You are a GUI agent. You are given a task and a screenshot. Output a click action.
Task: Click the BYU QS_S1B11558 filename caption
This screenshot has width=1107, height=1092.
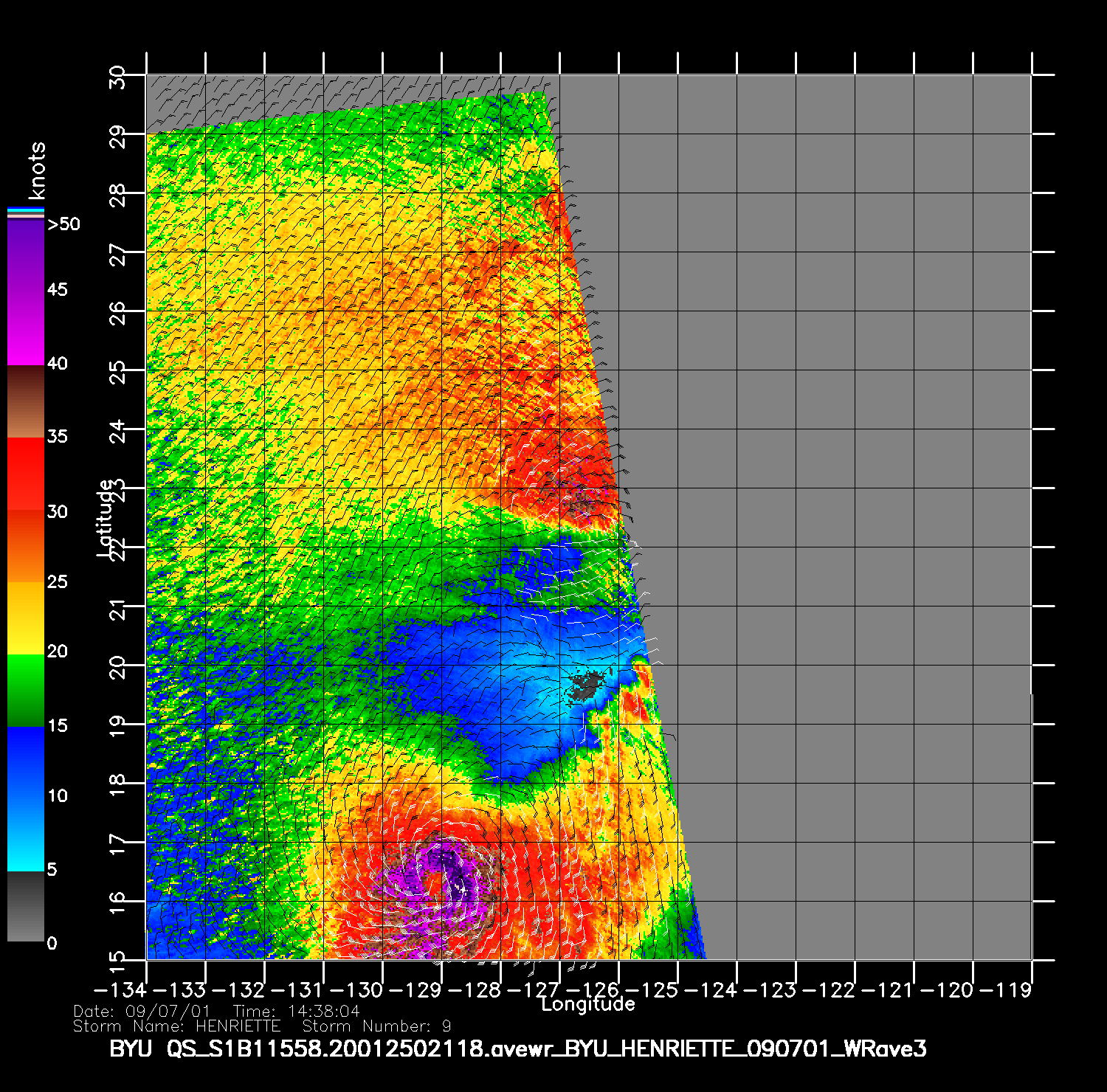click(517, 1048)
